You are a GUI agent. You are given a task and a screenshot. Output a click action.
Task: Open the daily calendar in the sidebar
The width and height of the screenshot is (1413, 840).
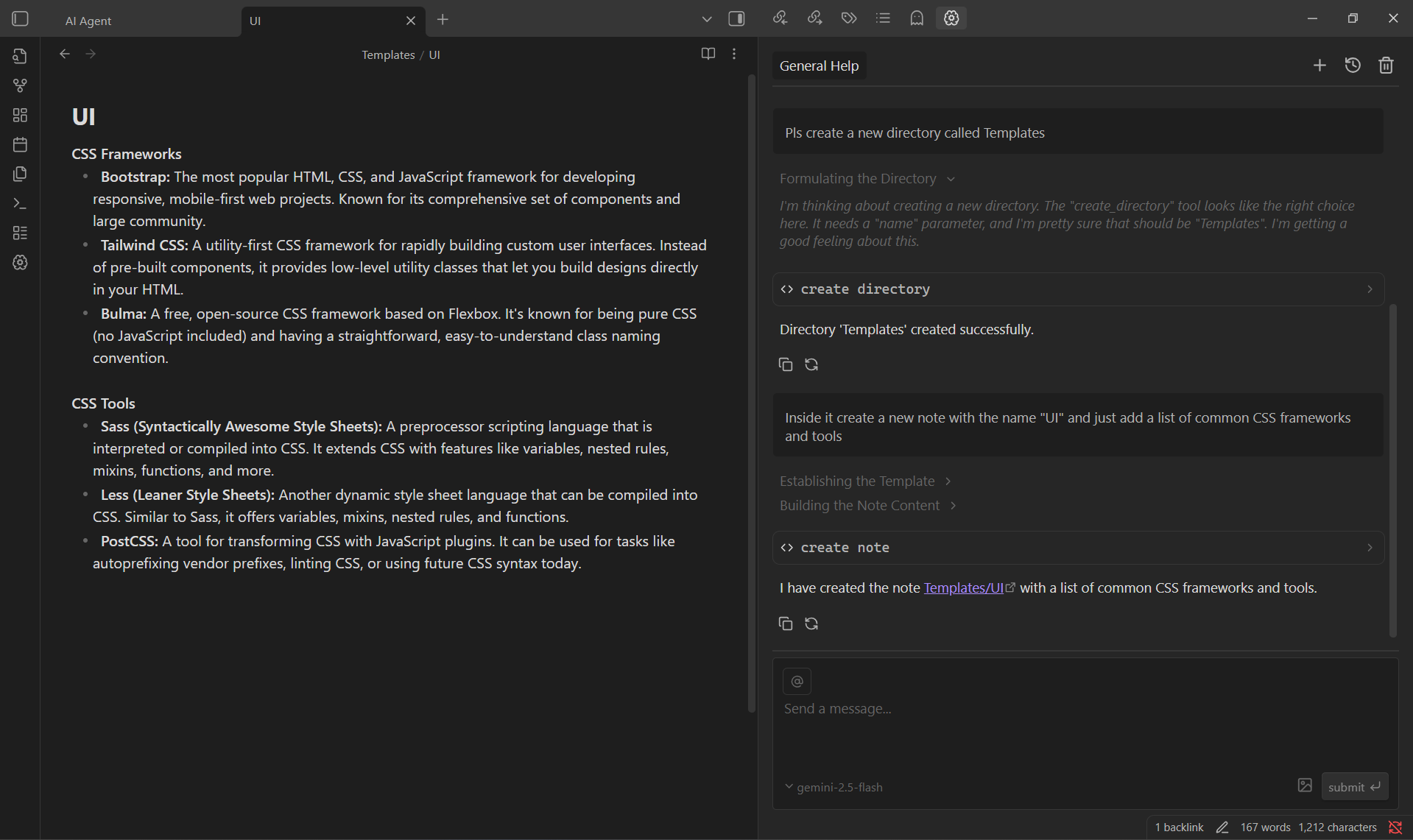pos(20,144)
